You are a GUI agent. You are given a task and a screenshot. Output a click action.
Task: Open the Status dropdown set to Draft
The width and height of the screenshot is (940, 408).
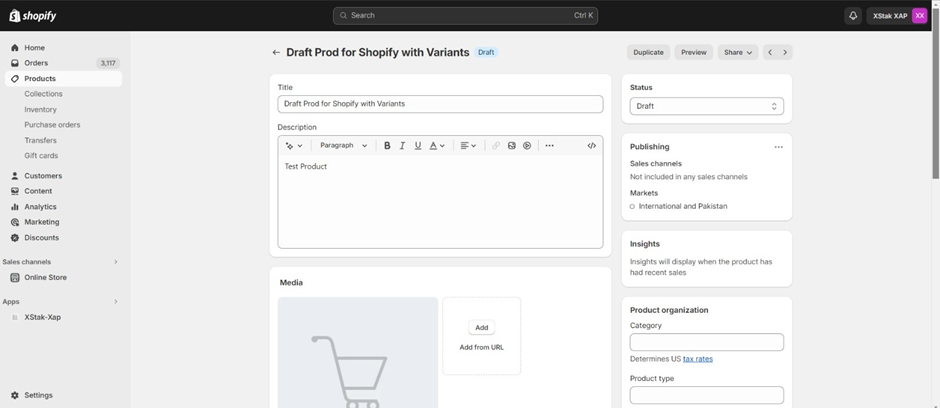click(x=706, y=106)
